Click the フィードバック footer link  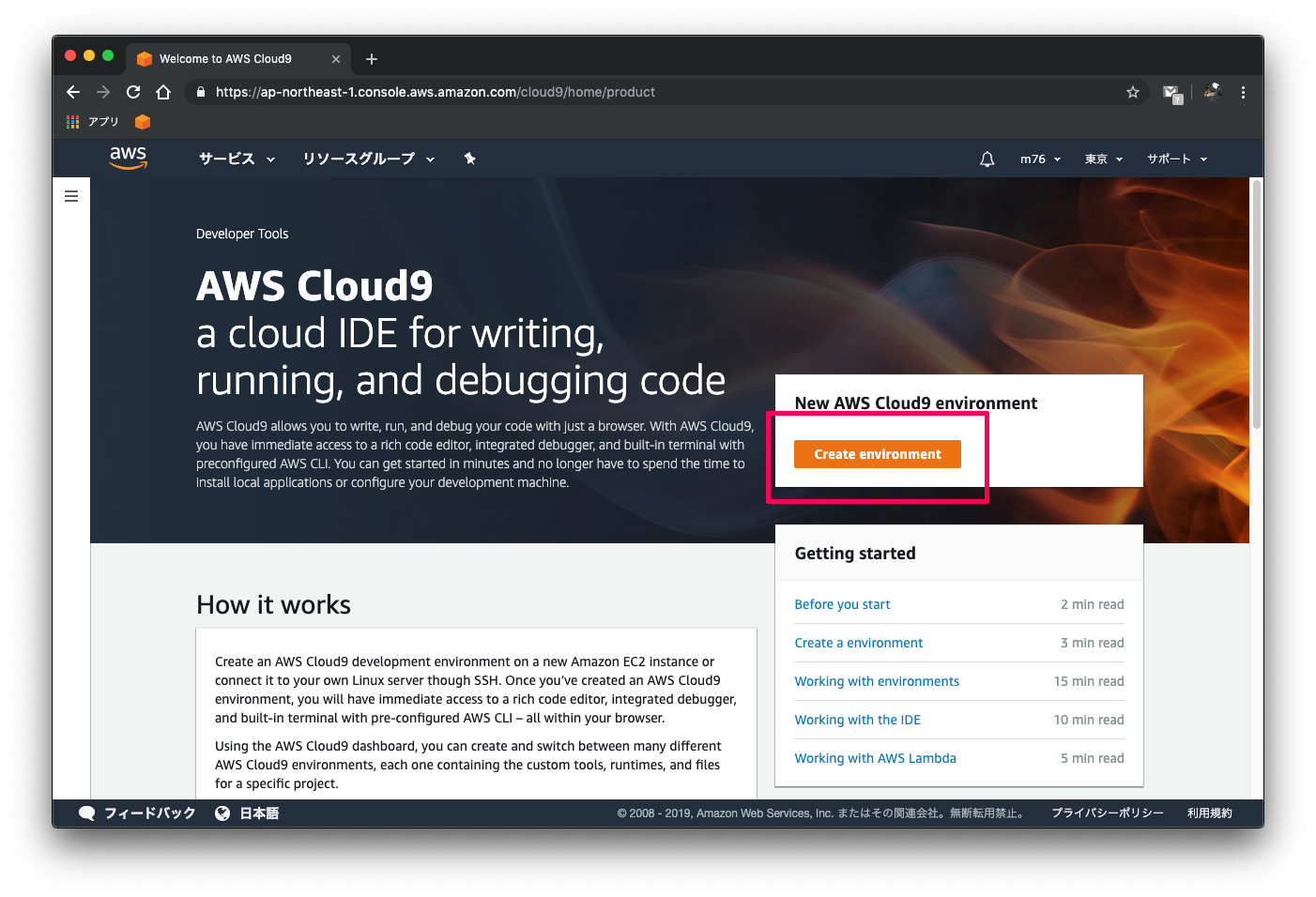pos(150,813)
